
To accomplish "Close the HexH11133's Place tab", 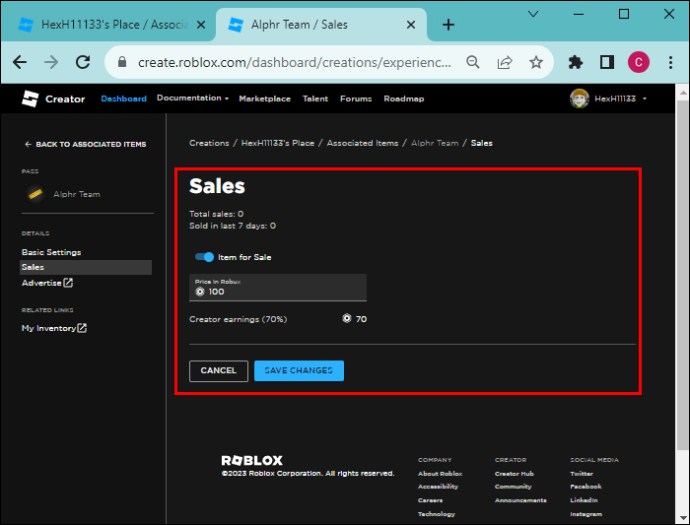I will (201, 25).
